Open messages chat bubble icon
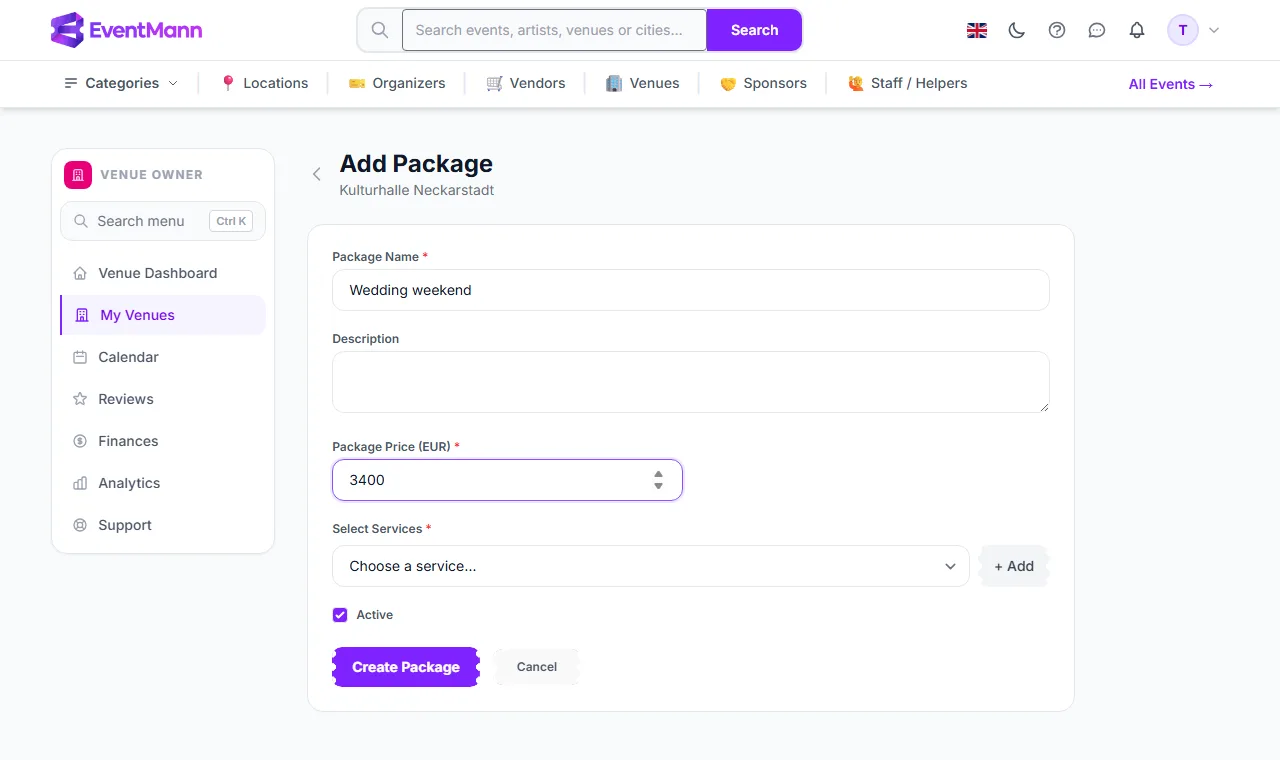The height and width of the screenshot is (760, 1280). (x=1097, y=30)
